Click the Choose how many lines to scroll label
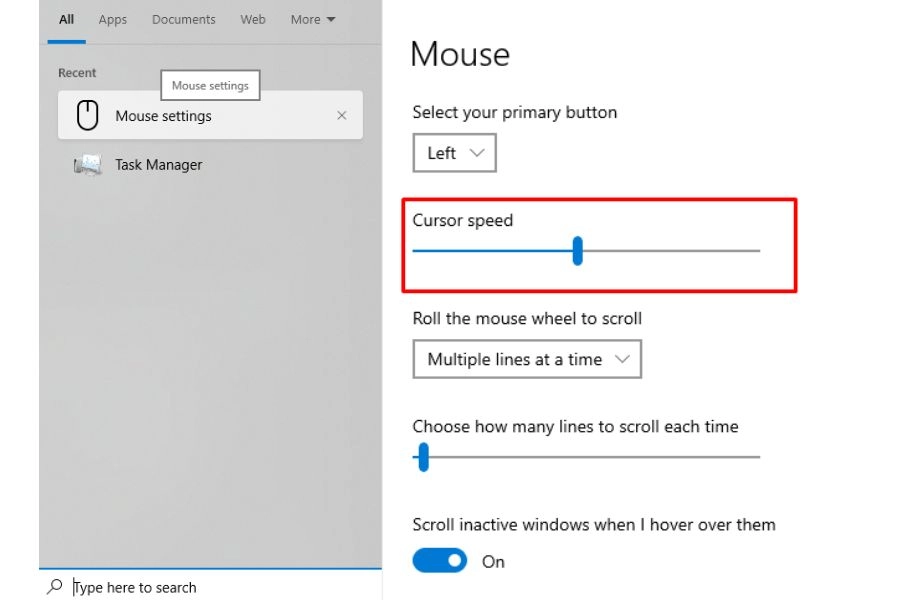Image resolution: width=900 pixels, height=600 pixels. [x=575, y=427]
